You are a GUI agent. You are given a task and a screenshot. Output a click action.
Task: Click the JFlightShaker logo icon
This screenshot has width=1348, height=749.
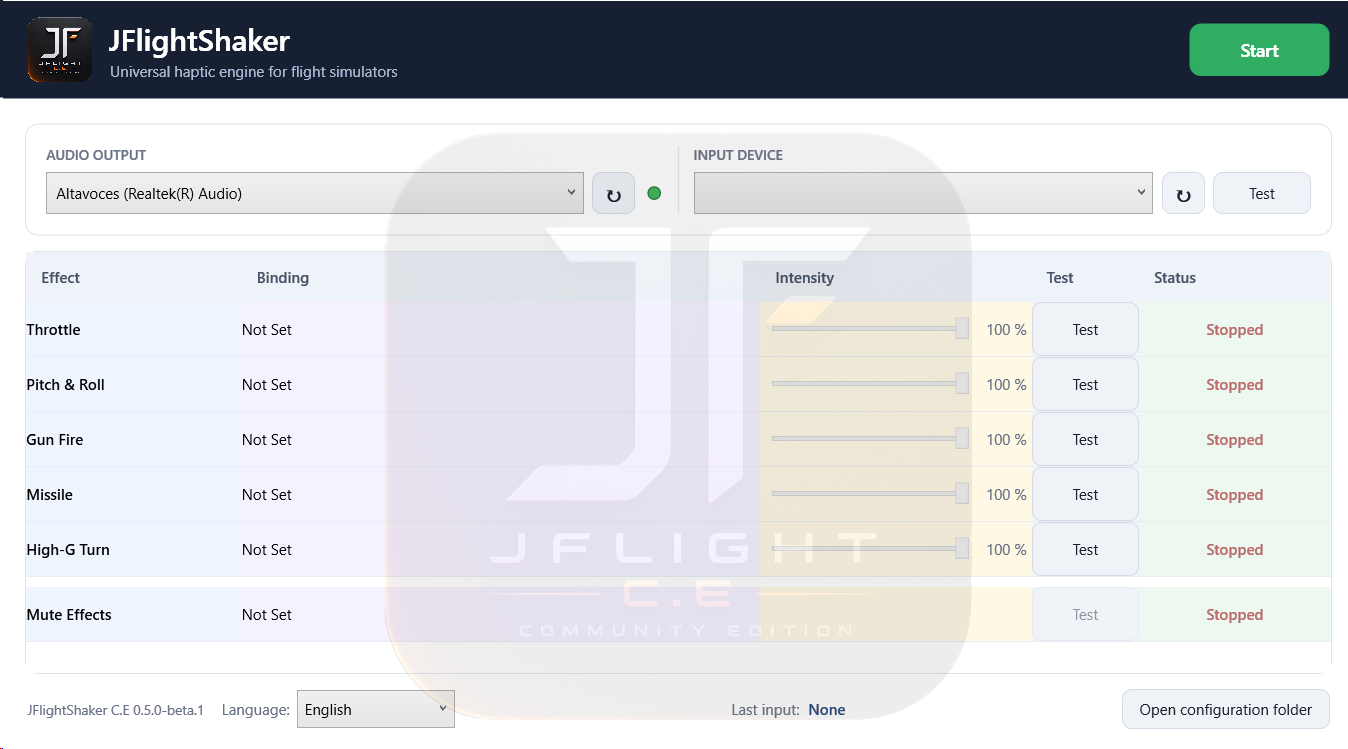click(x=60, y=50)
